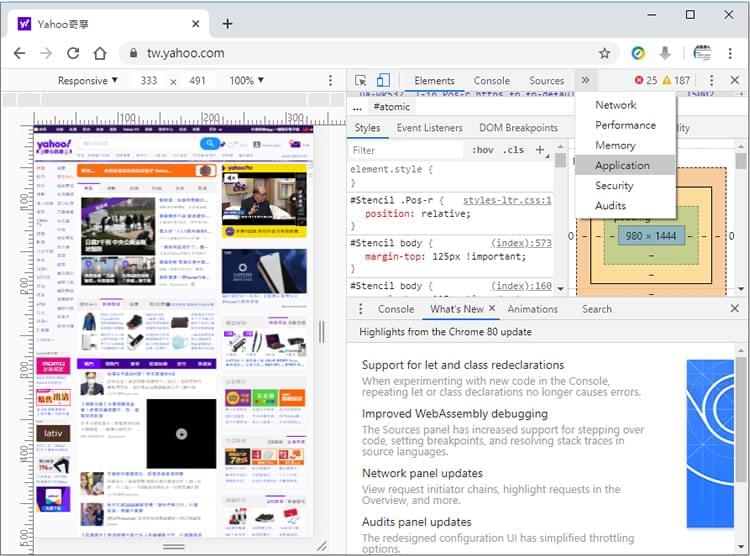Switch to the Elements tab
750x556 pixels.
[x=434, y=80]
